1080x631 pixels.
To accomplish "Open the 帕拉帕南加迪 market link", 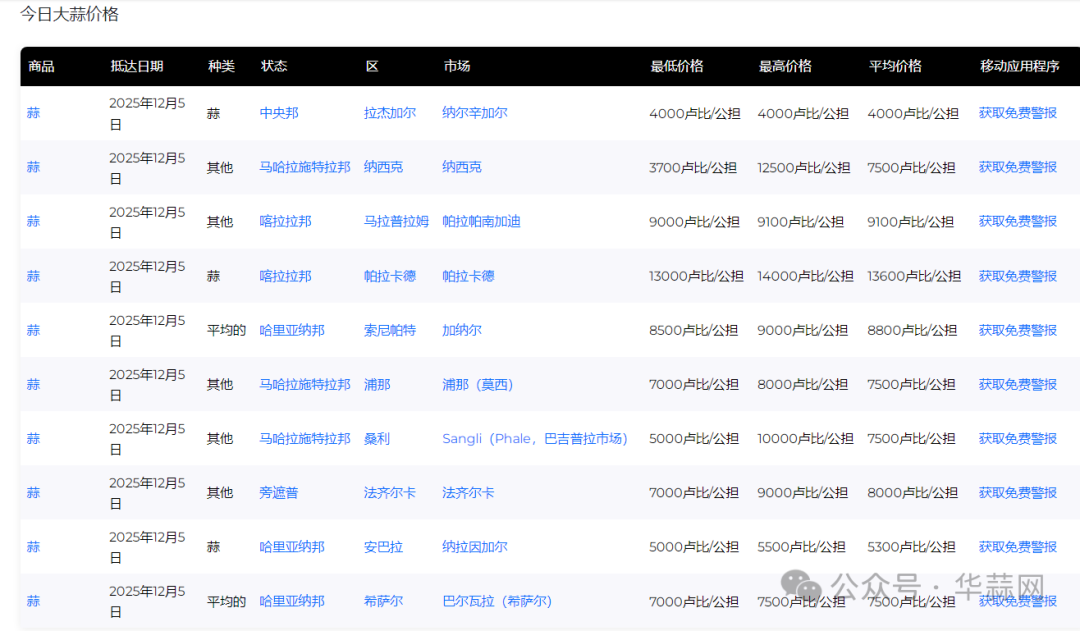I will pos(481,222).
